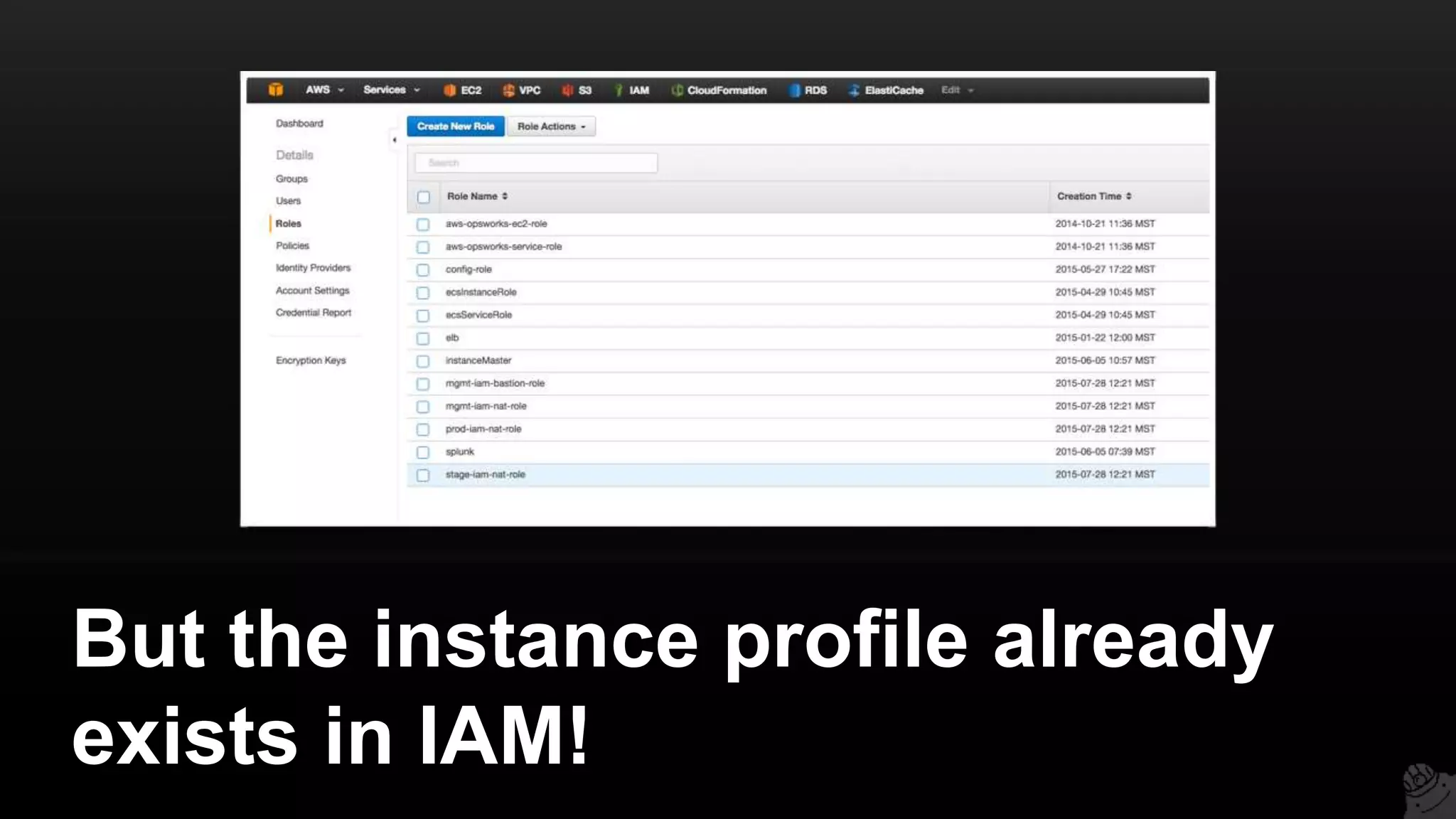The width and height of the screenshot is (1456, 819).
Task: Check the config-role checkbox
Action: point(423,269)
